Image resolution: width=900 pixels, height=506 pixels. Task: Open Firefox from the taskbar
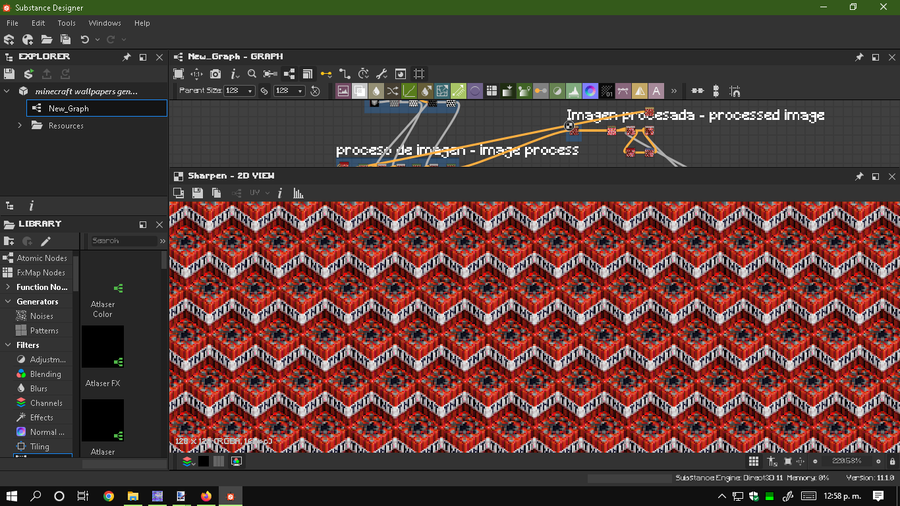tap(205, 496)
